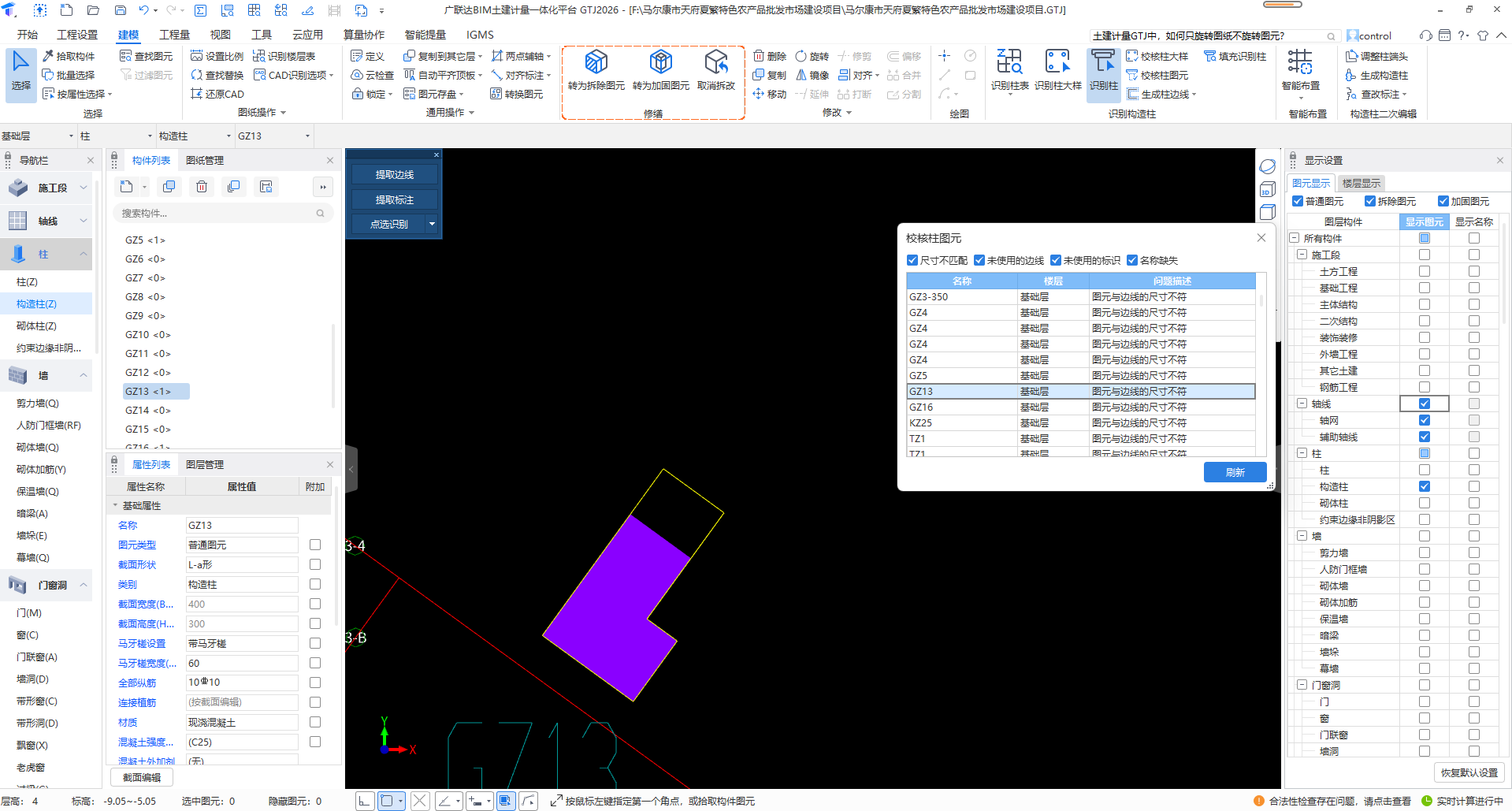
Task: Click 生成构造柱 tool
Action: 1376,75
